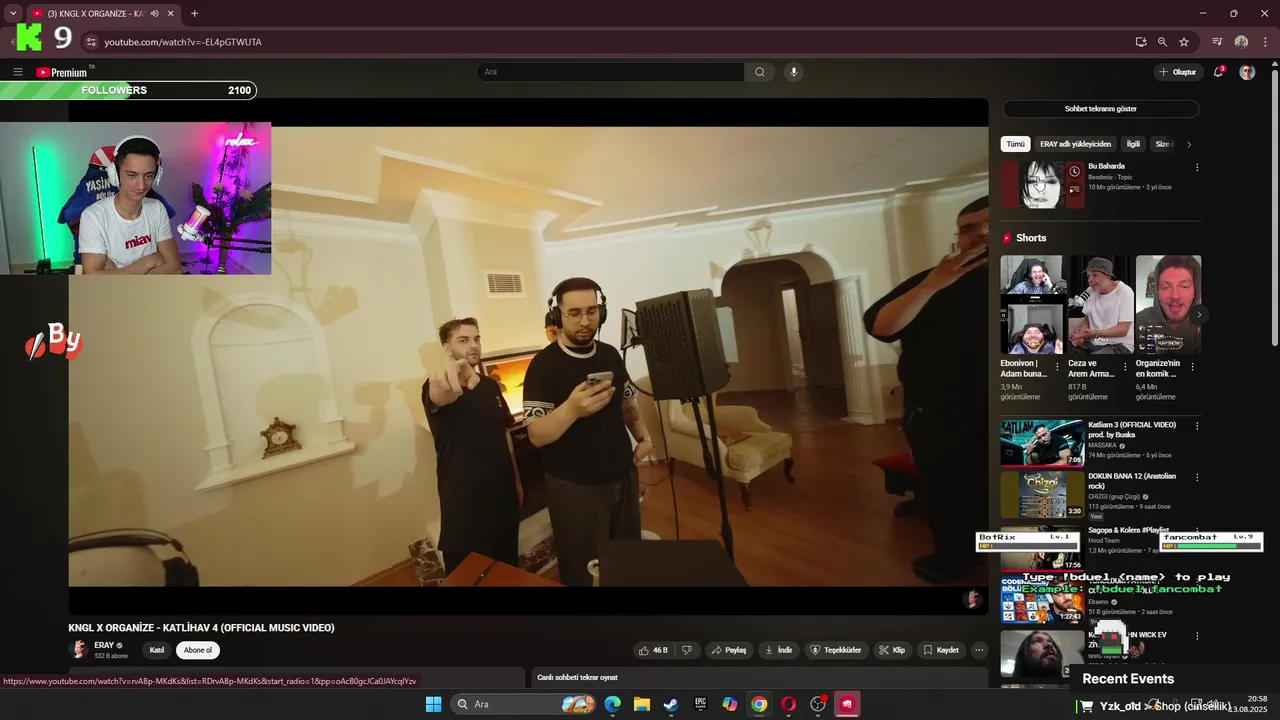Open options menu for Bu Baharda

[x=1197, y=168]
